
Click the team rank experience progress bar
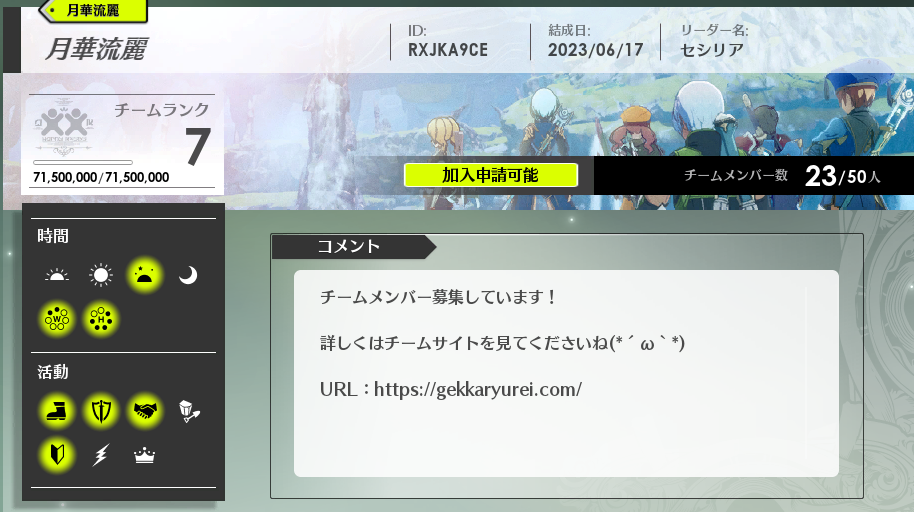(83, 162)
